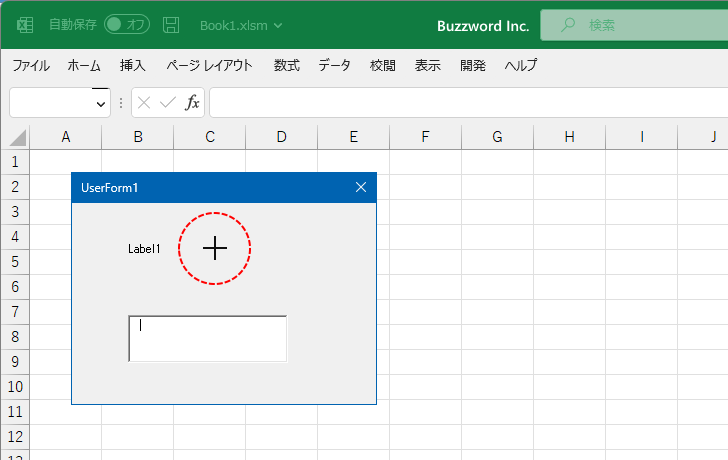Close the UserForm1 dialog

click(361, 187)
